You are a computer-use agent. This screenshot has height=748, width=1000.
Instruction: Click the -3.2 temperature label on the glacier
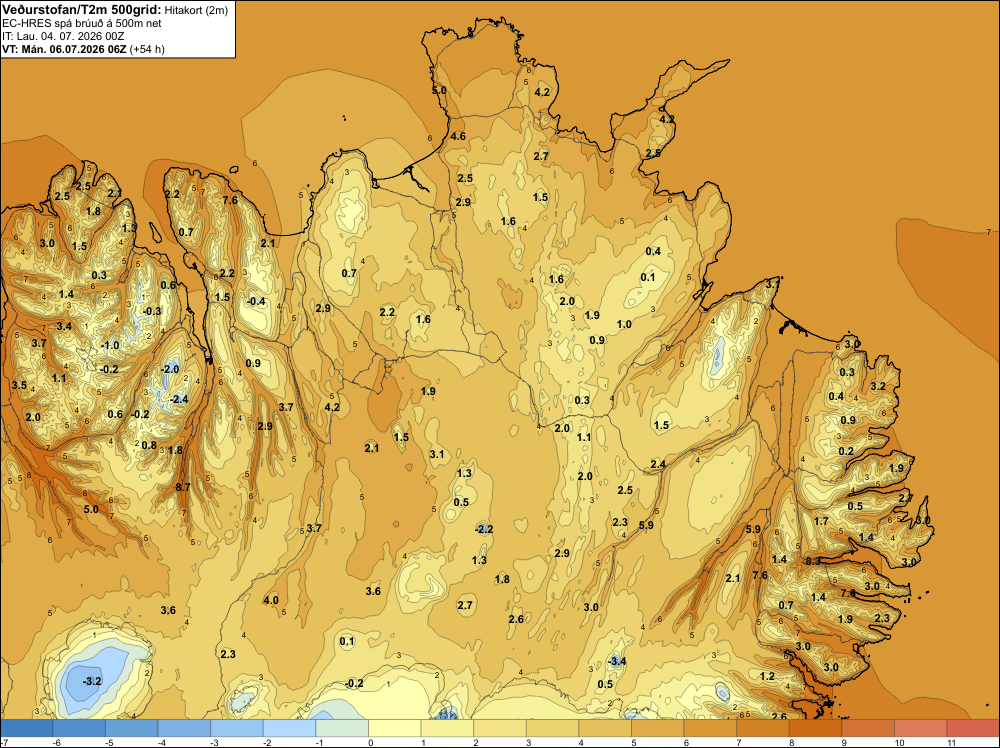(92, 681)
